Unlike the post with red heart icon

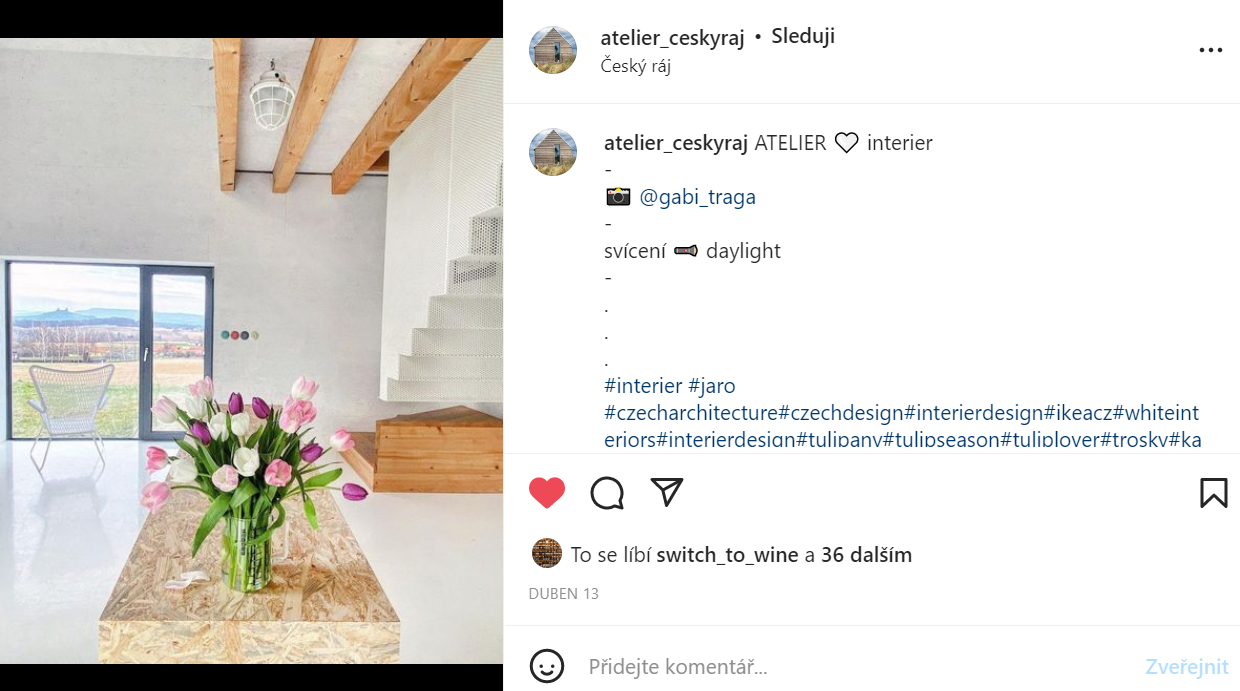(x=547, y=493)
